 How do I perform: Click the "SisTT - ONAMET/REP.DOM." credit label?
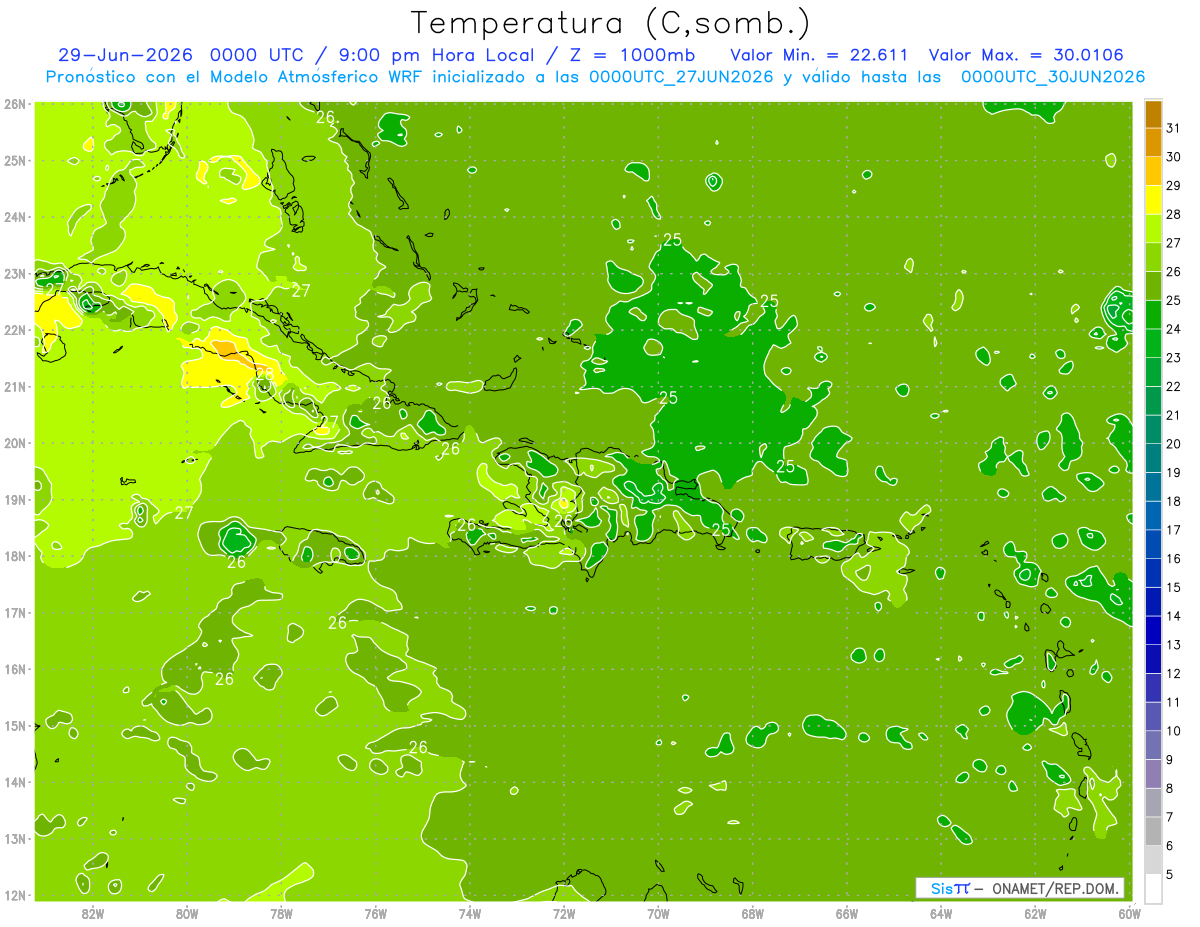(1020, 888)
